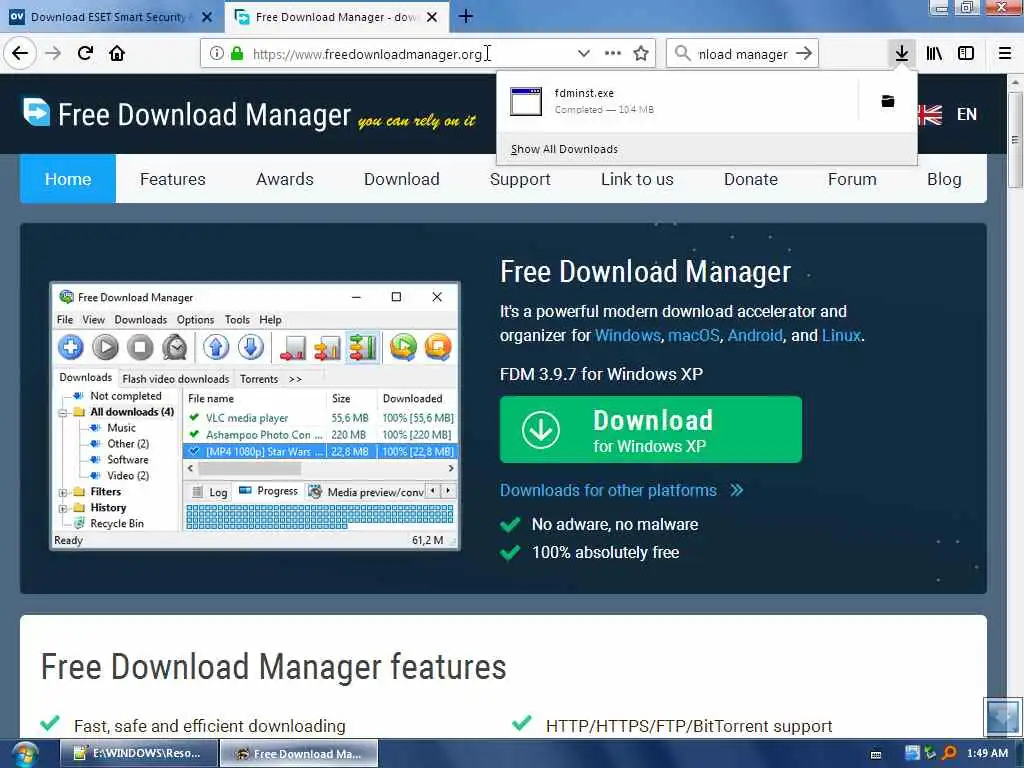
Task: Open containing folder for fdminst.exe
Action: click(888, 101)
